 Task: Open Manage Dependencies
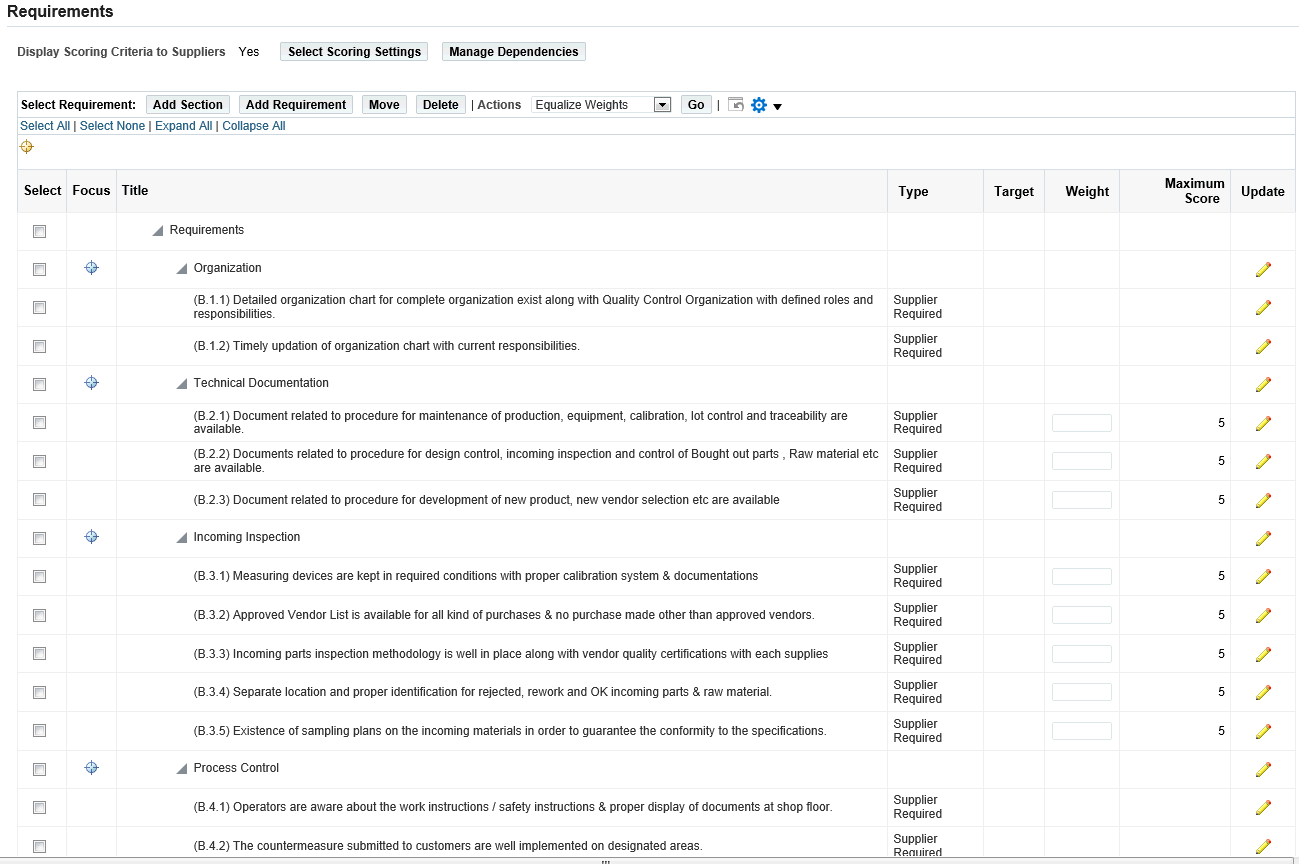tap(514, 51)
